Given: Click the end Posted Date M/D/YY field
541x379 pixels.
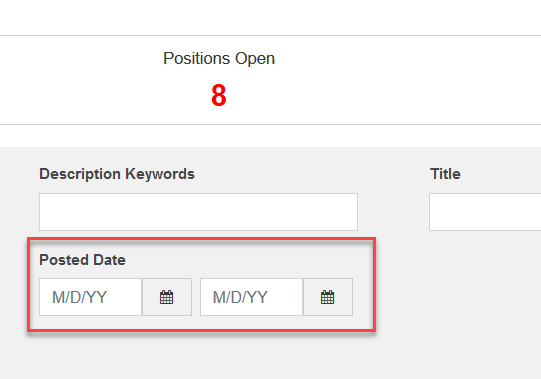Looking at the screenshot, I should [x=252, y=297].
